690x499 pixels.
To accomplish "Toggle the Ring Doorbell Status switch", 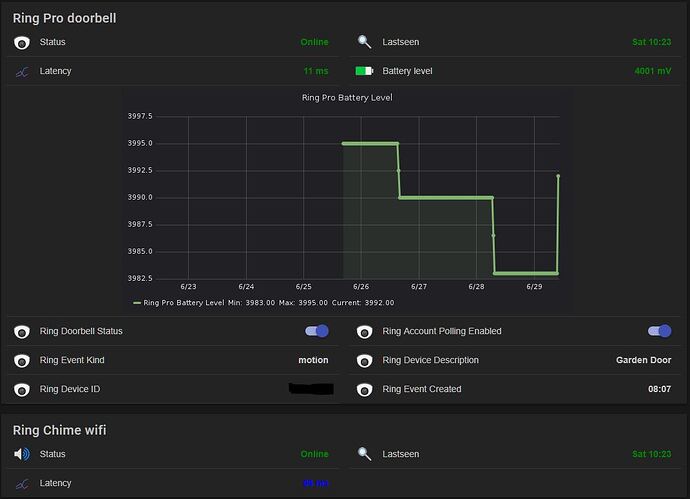I will [316, 331].
